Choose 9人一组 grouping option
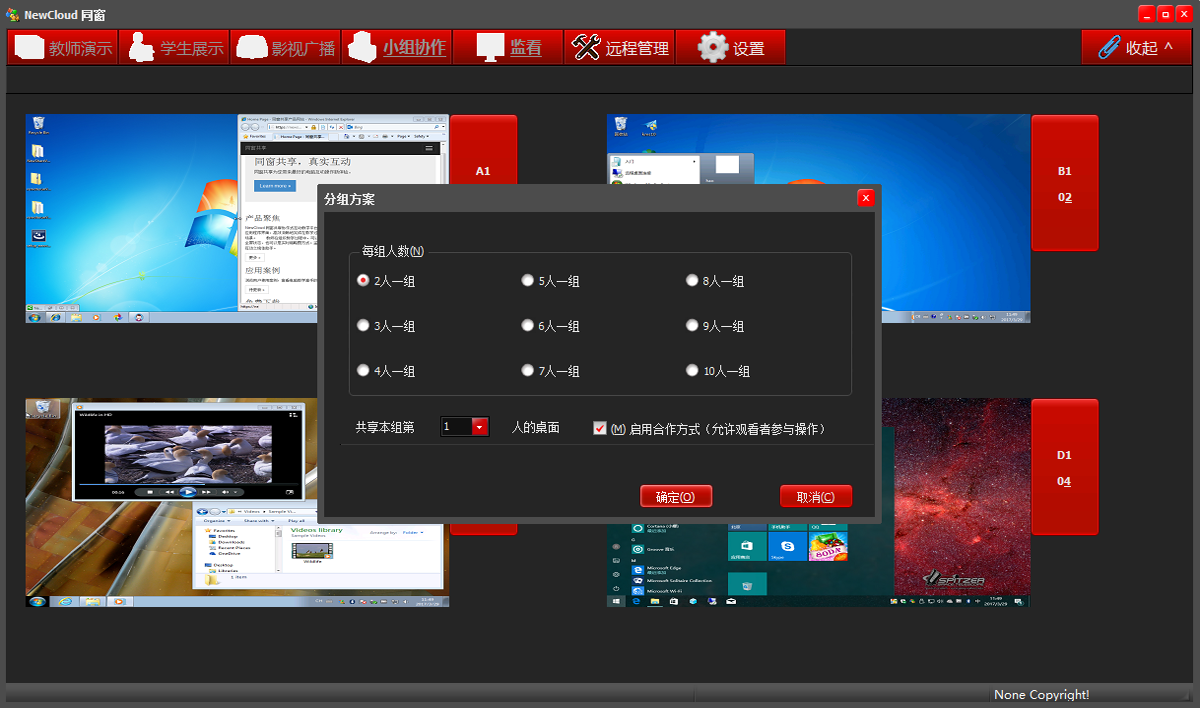The width and height of the screenshot is (1200, 708). 715,326
